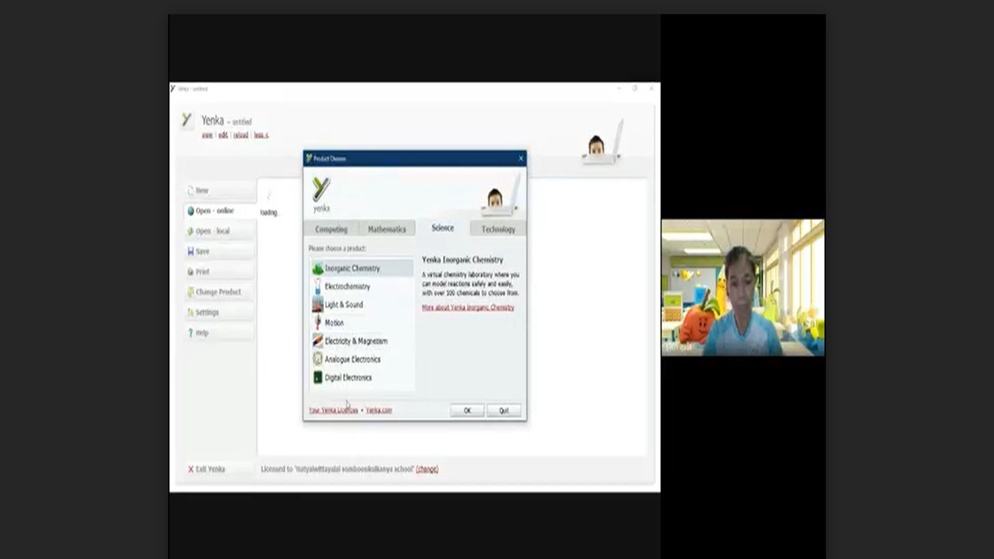Click the Yenka Inorganic Chemistry heading text
Image resolution: width=994 pixels, height=559 pixels.
(x=463, y=260)
